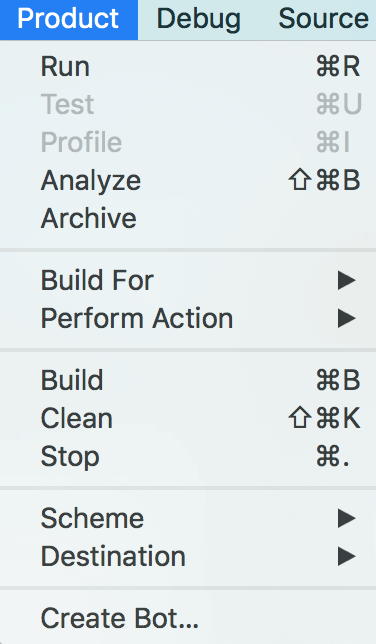Open the Product menu in menu bar

(x=69, y=19)
